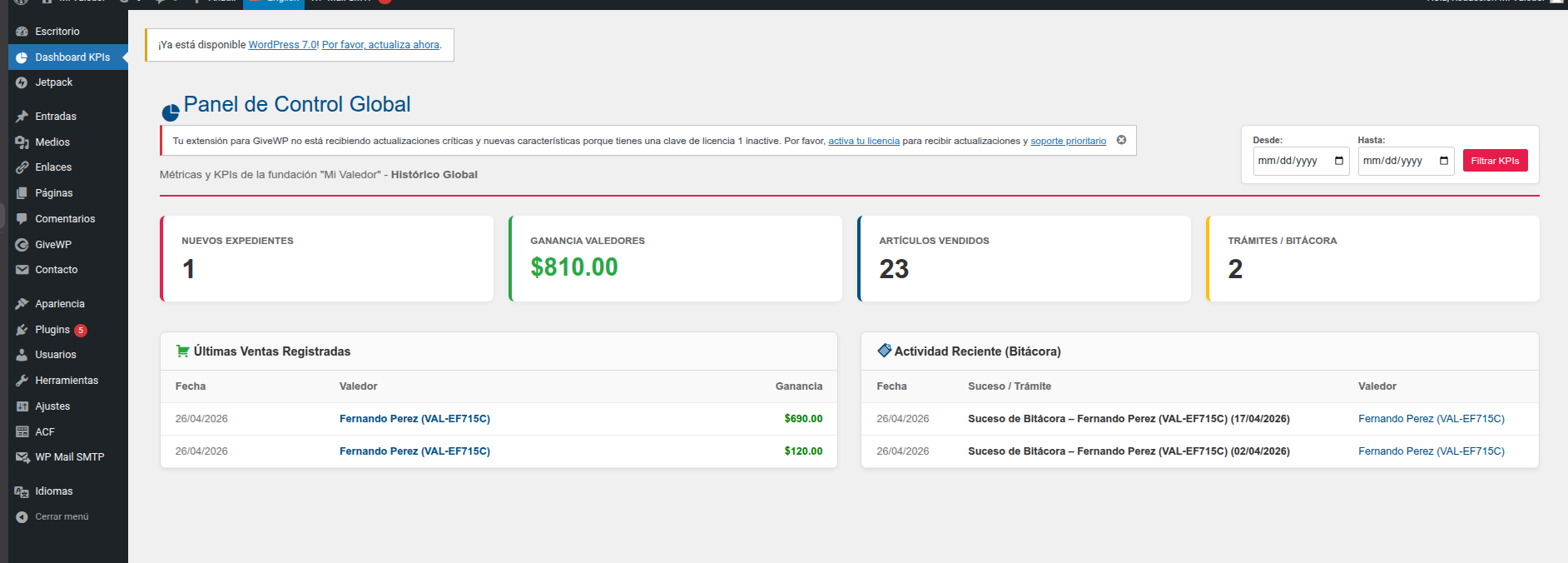This screenshot has width=1568, height=563.
Task: Click the pie chart icon beside Panel title
Action: coord(170,112)
